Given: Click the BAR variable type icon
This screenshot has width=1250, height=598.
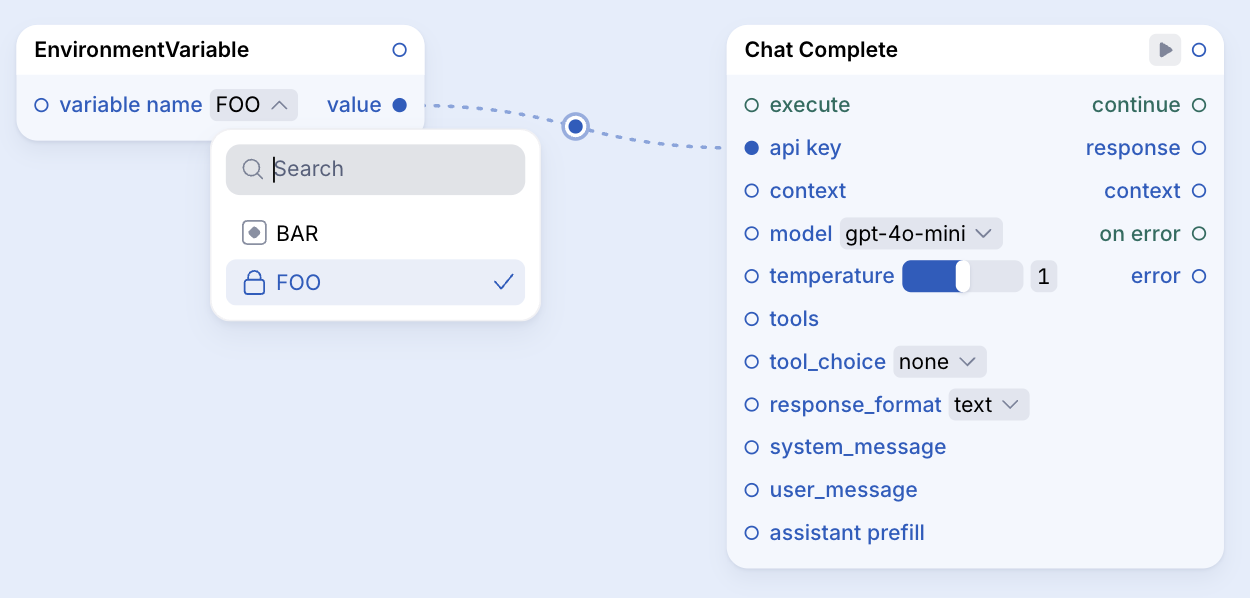Looking at the screenshot, I should [x=255, y=233].
